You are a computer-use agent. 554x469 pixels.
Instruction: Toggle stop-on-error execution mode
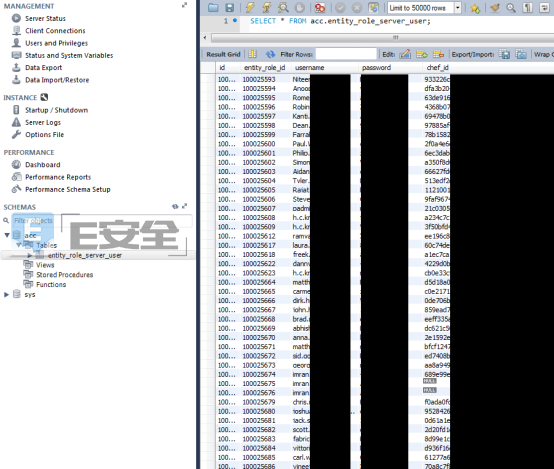click(x=320, y=7)
